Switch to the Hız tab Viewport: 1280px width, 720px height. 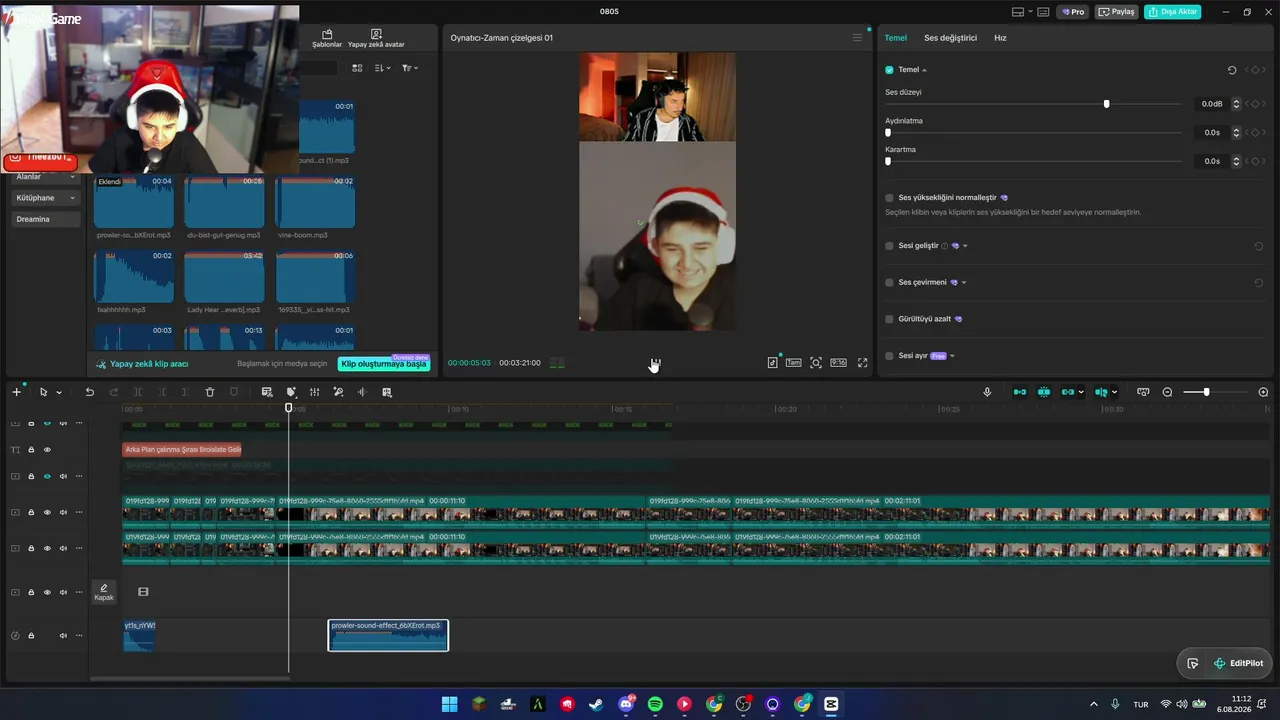[x=1000, y=38]
